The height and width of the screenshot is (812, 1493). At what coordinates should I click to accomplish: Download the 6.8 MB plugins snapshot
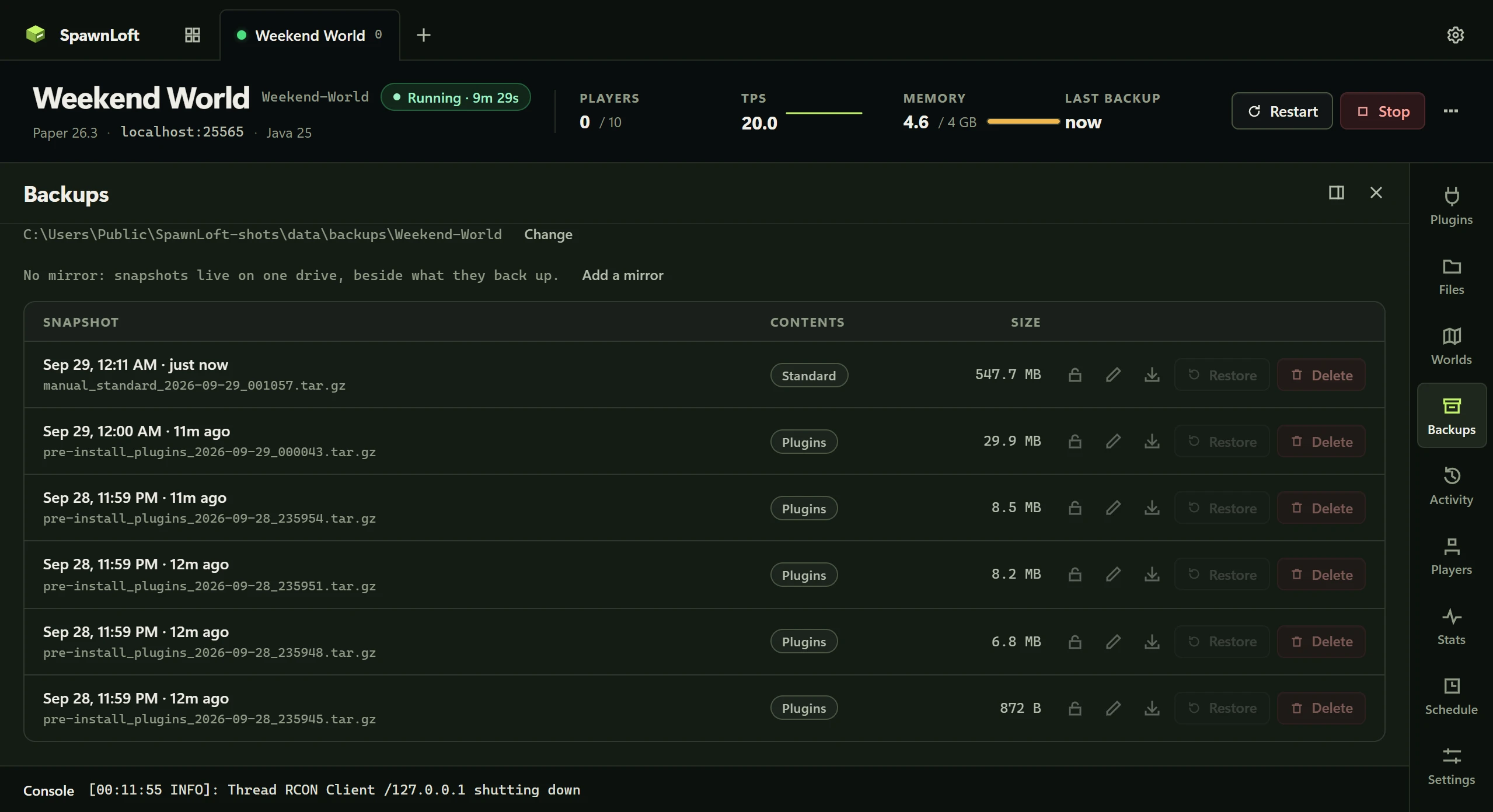click(1152, 642)
